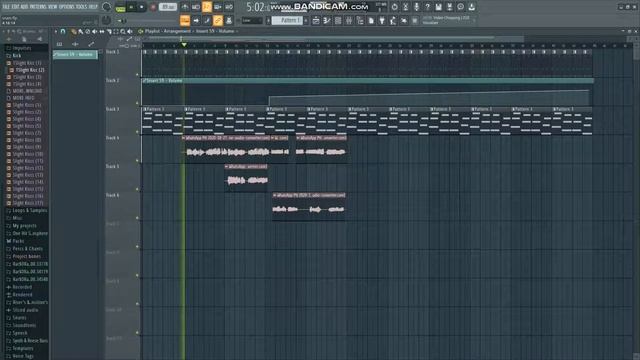Toggle the PAT/SONG mode switch

pyautogui.click(x=120, y=7)
